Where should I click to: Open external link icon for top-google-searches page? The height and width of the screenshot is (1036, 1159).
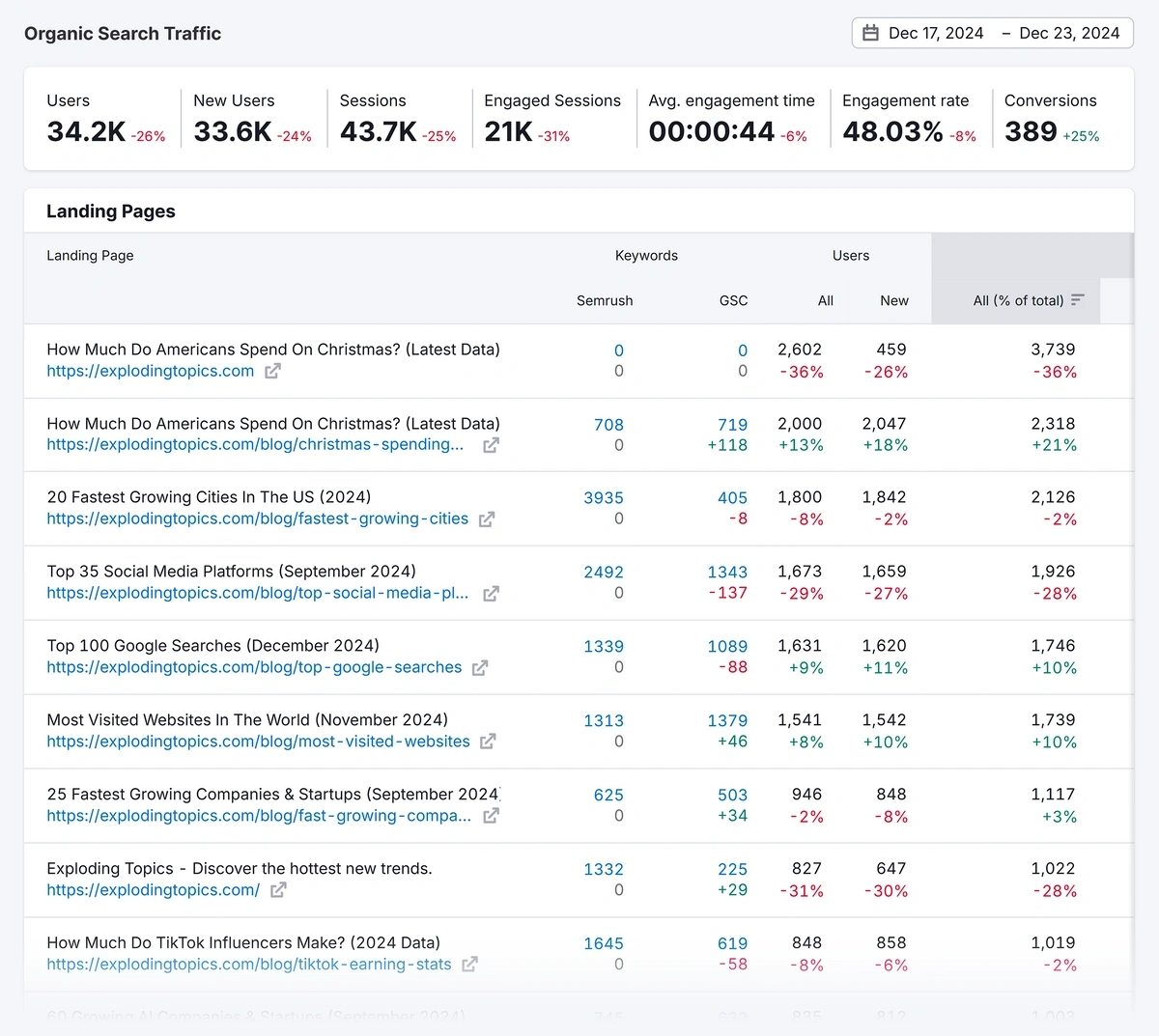[x=480, y=668]
